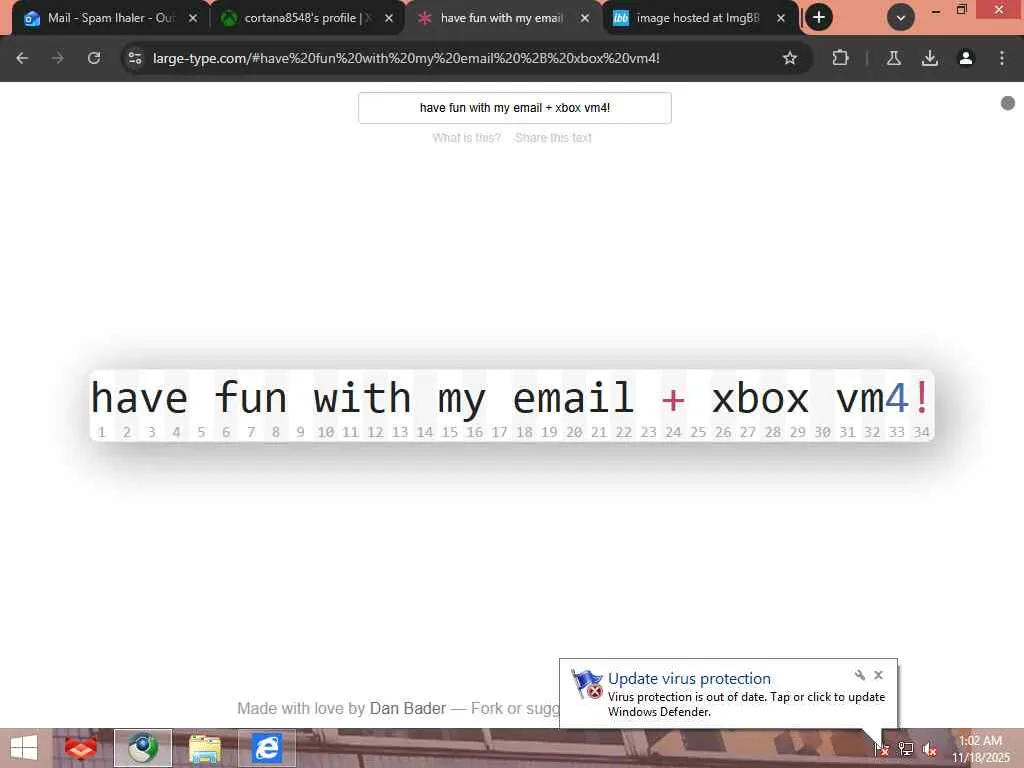Switch to image hosted at ImgBB tab
Image resolution: width=1024 pixels, height=768 pixels.
(699, 18)
